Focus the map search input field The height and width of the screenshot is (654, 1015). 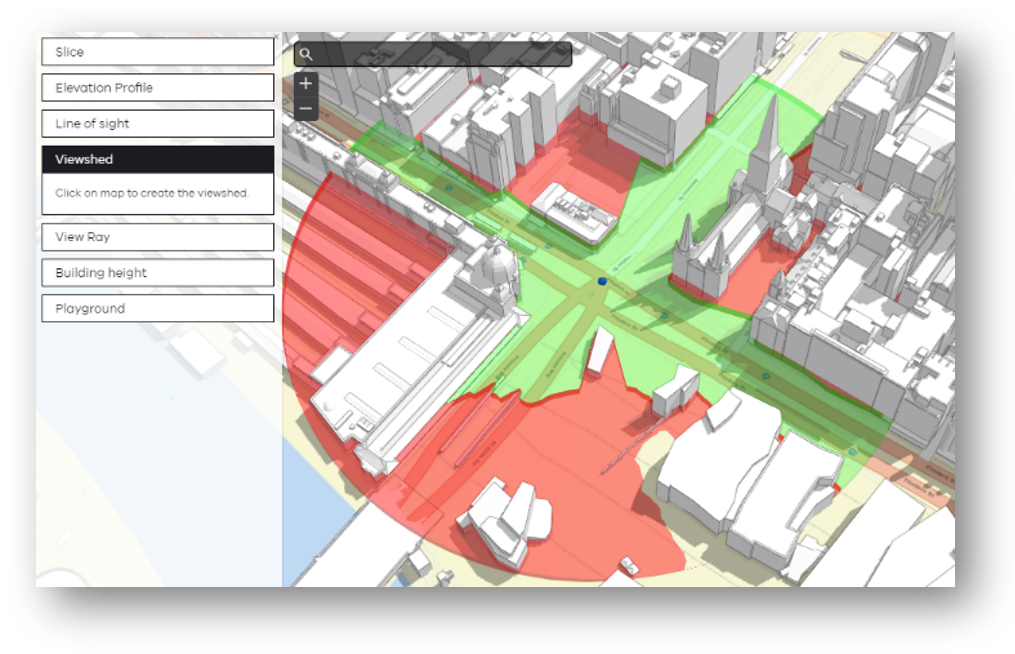432,54
